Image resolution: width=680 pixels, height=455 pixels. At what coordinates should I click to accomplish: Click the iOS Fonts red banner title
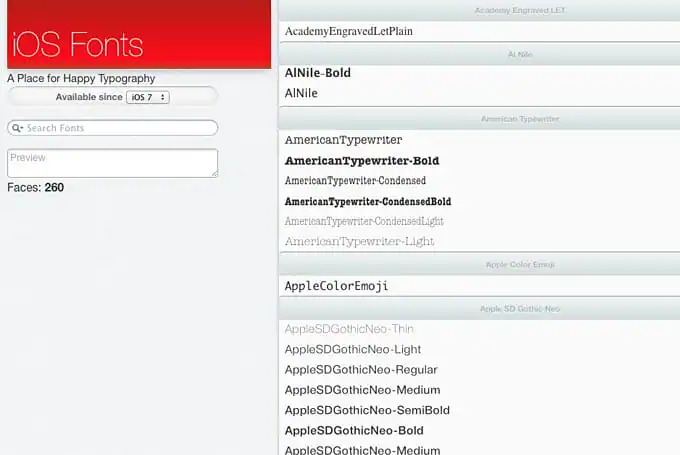(78, 44)
